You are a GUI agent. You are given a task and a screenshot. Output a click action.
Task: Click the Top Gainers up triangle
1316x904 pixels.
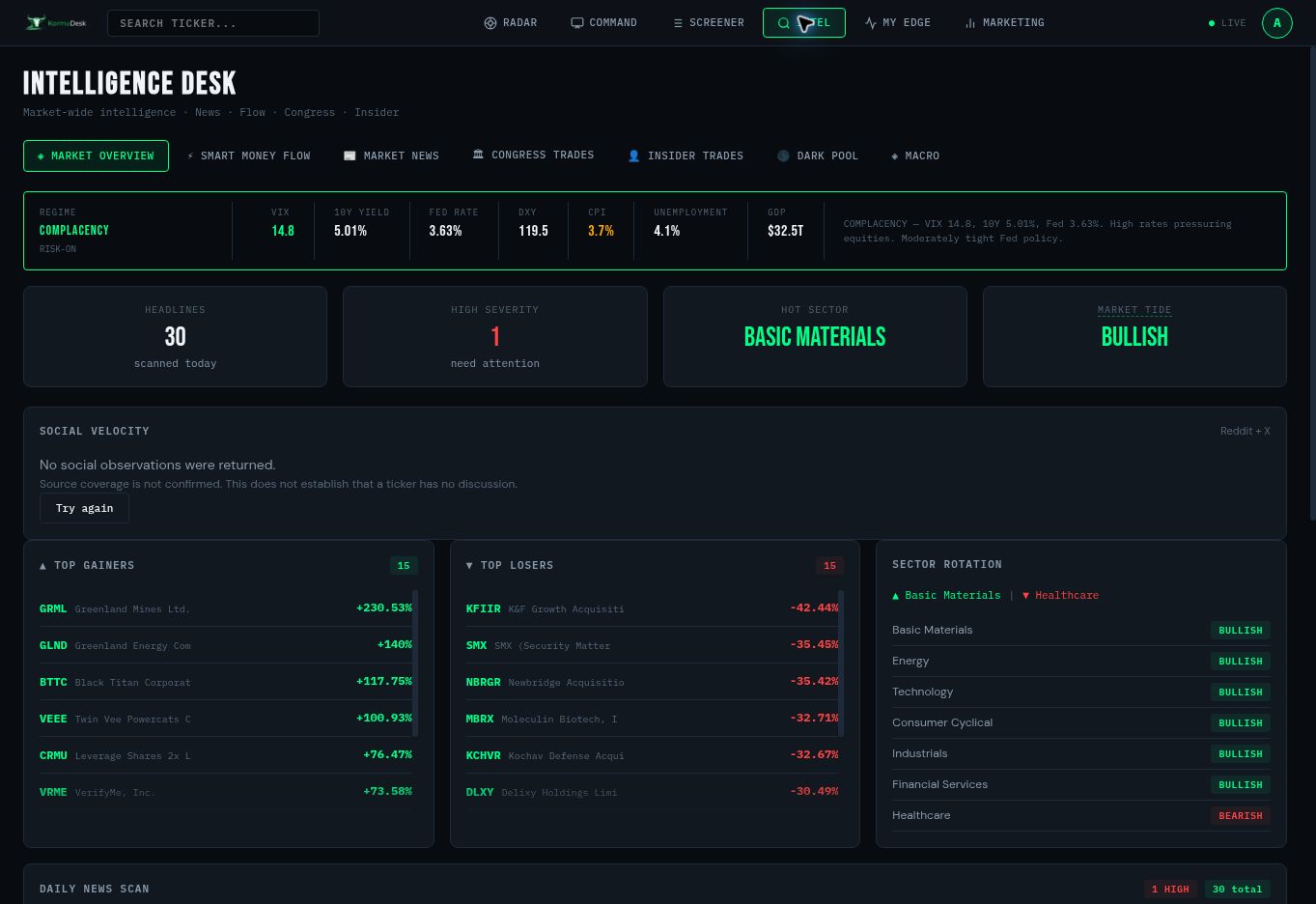tap(42, 566)
